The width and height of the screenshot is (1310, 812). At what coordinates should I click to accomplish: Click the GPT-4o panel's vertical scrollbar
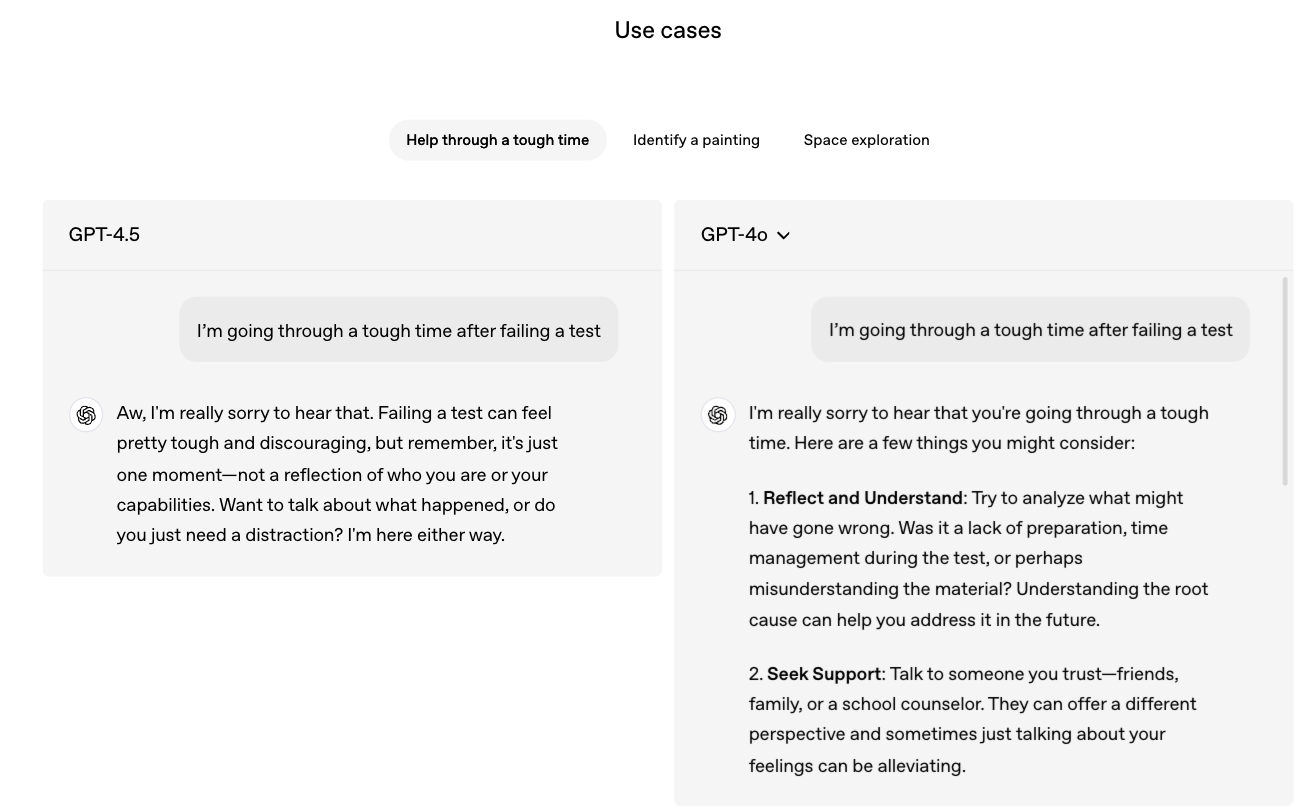coord(1285,382)
